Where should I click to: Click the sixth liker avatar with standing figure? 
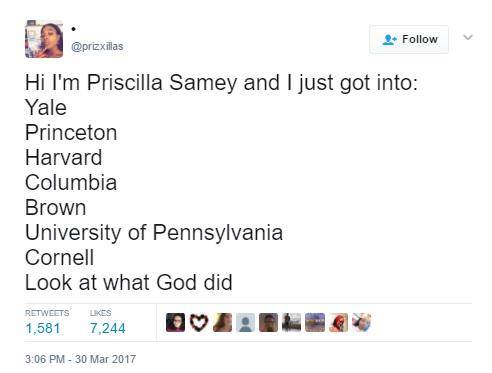pos(292,322)
